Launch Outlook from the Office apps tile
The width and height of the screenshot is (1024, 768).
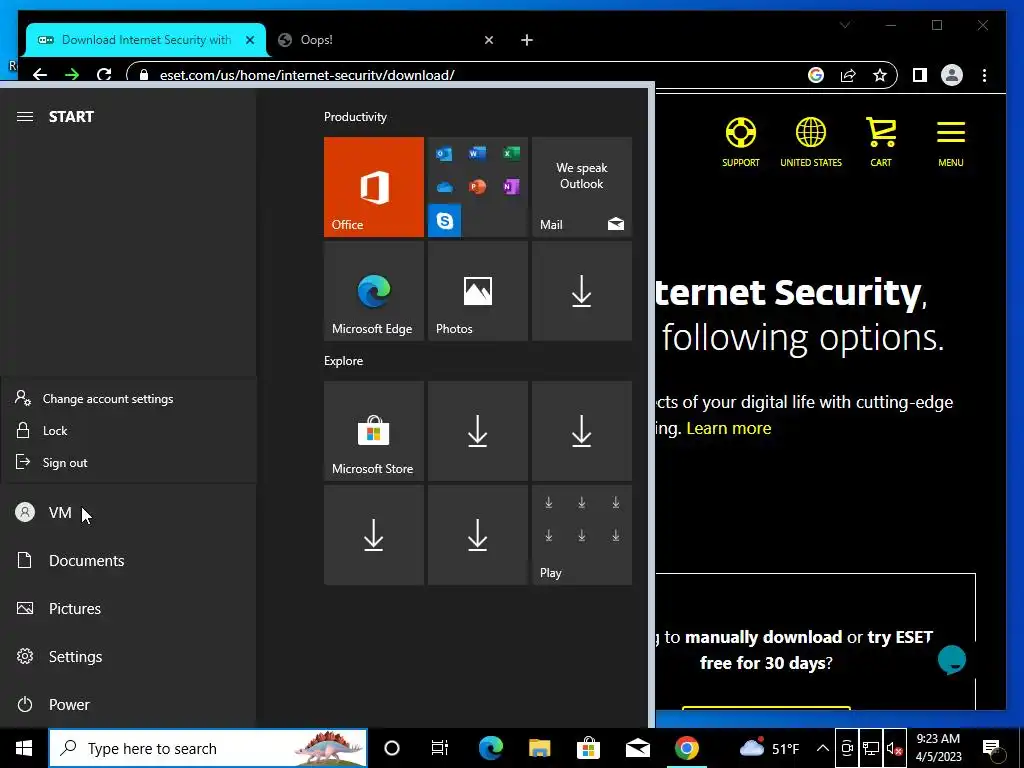[x=444, y=154]
